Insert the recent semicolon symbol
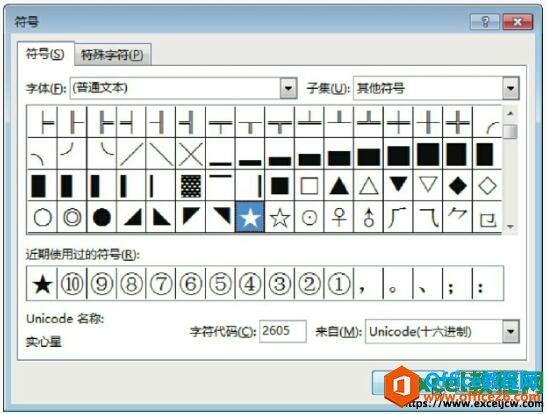547x414 pixels. (x=457, y=284)
